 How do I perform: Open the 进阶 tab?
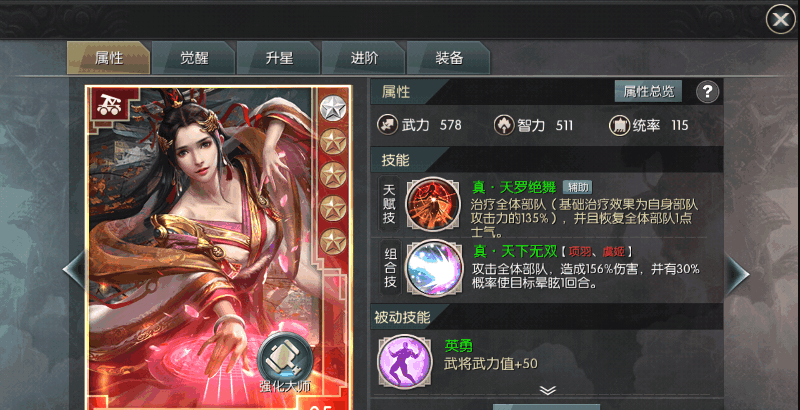click(x=364, y=58)
